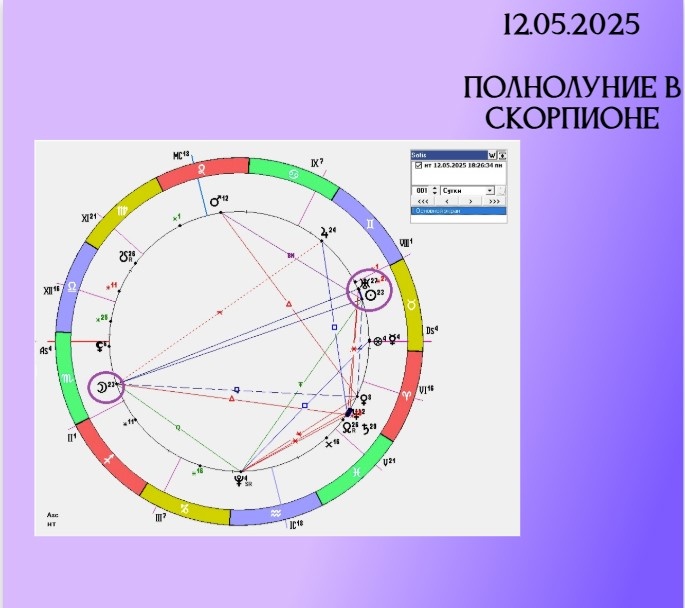Click the Aquarius sign on the blue segment
The image size is (685, 608).
(276, 513)
